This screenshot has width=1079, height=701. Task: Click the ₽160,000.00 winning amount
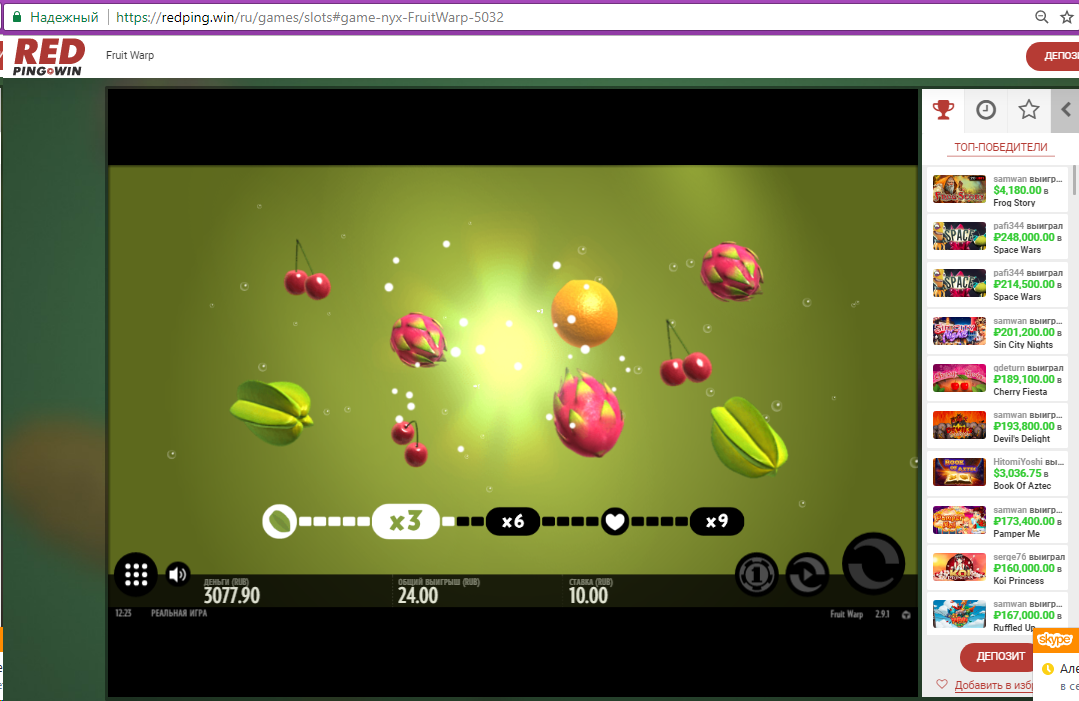pyautogui.click(x=1024, y=568)
